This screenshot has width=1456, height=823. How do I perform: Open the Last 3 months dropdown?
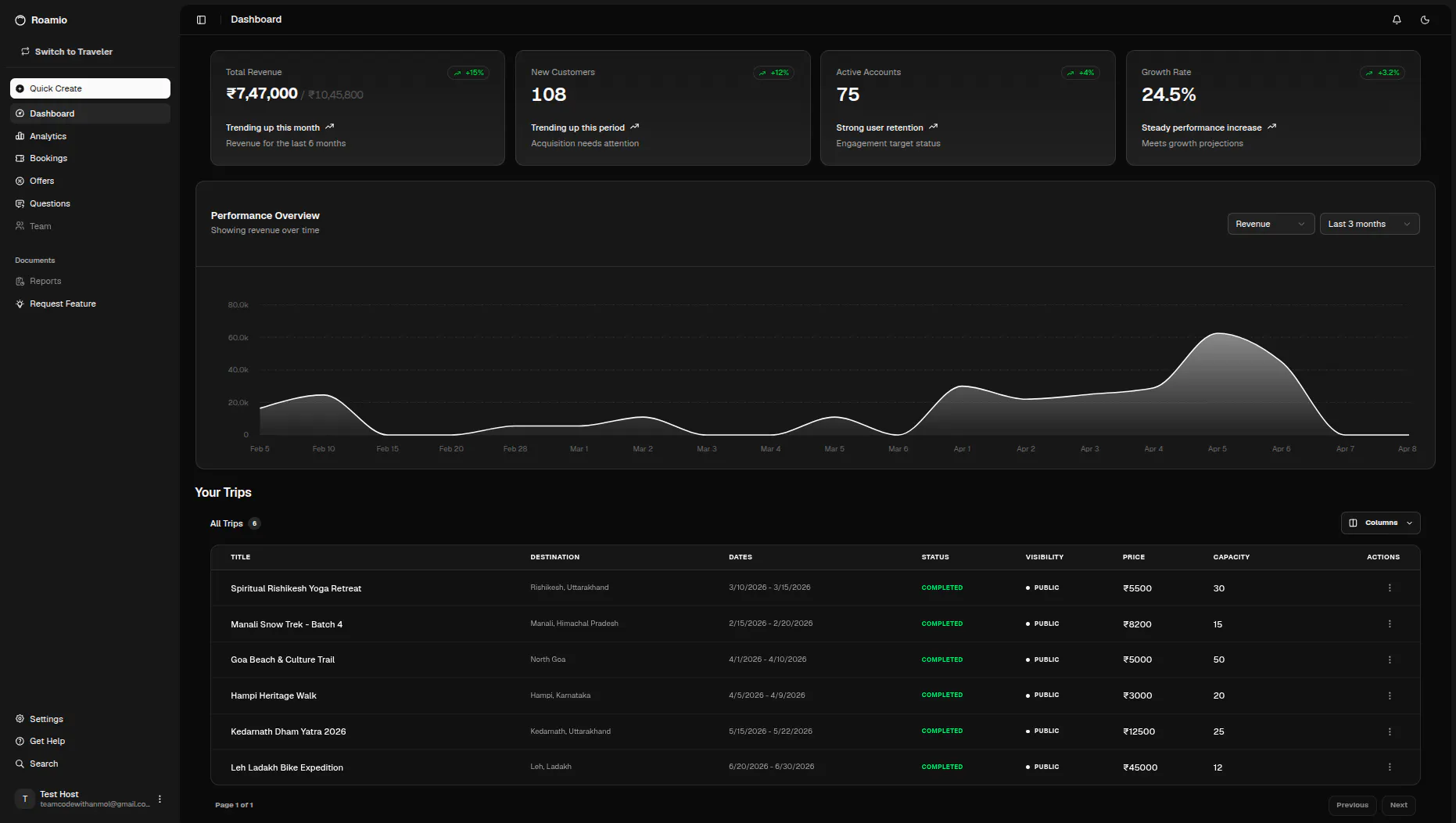[x=1369, y=224]
